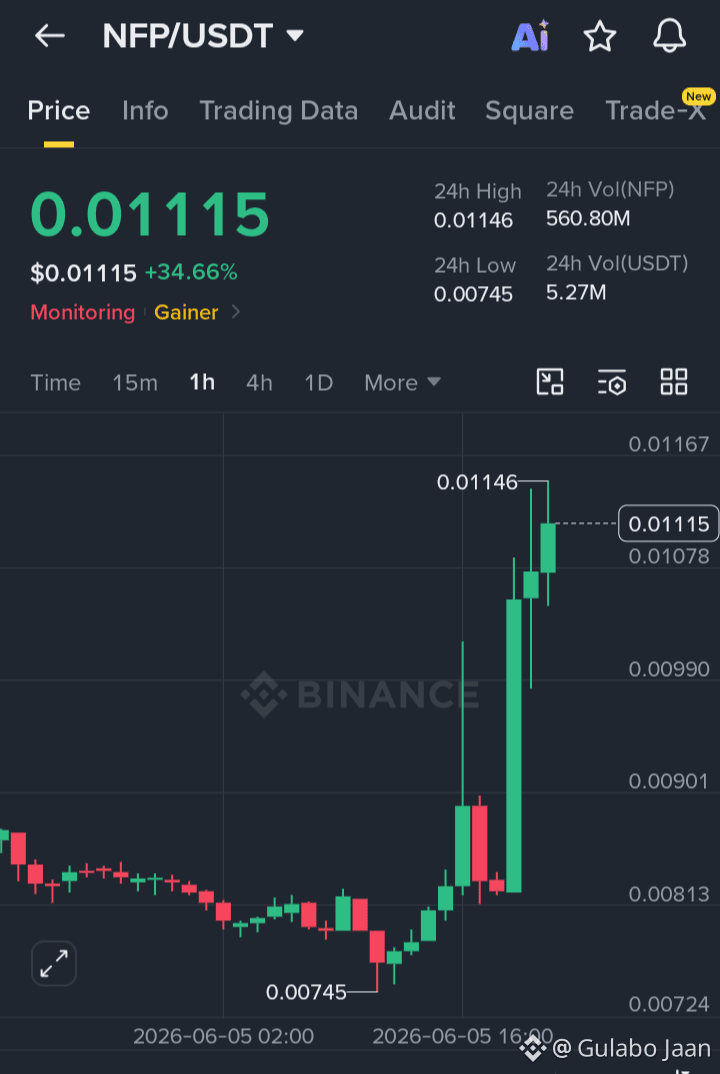Screen dimensions: 720x1074
Task: Switch to the Price tab
Action: coord(59,111)
